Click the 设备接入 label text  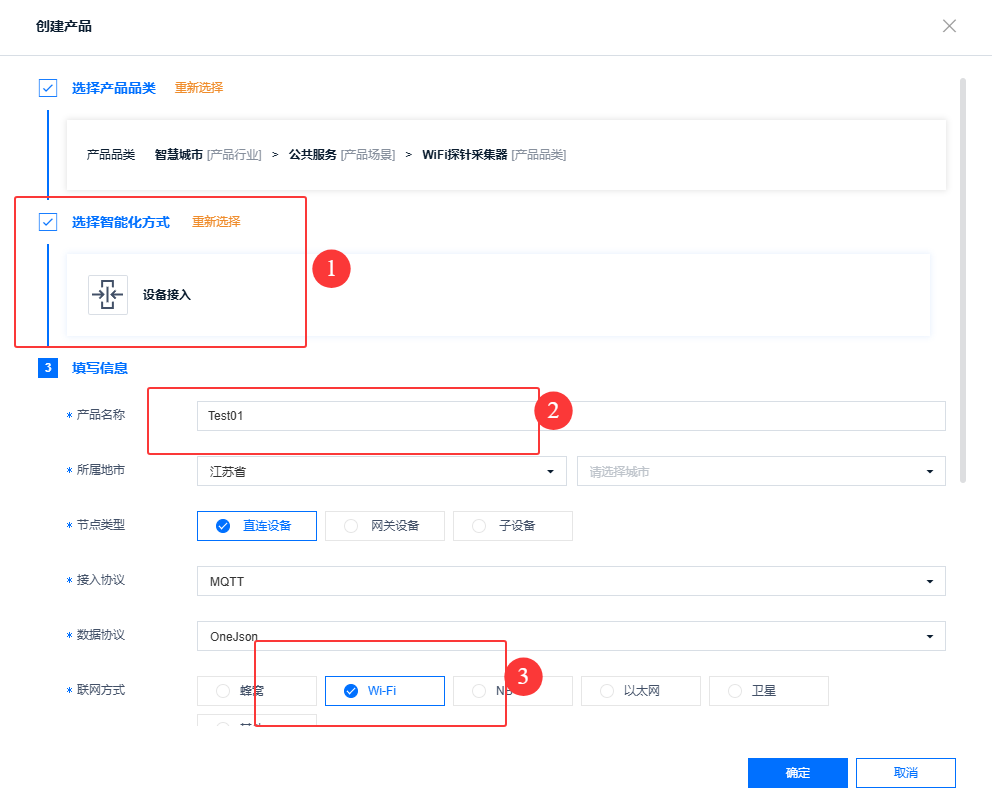pyautogui.click(x=166, y=295)
